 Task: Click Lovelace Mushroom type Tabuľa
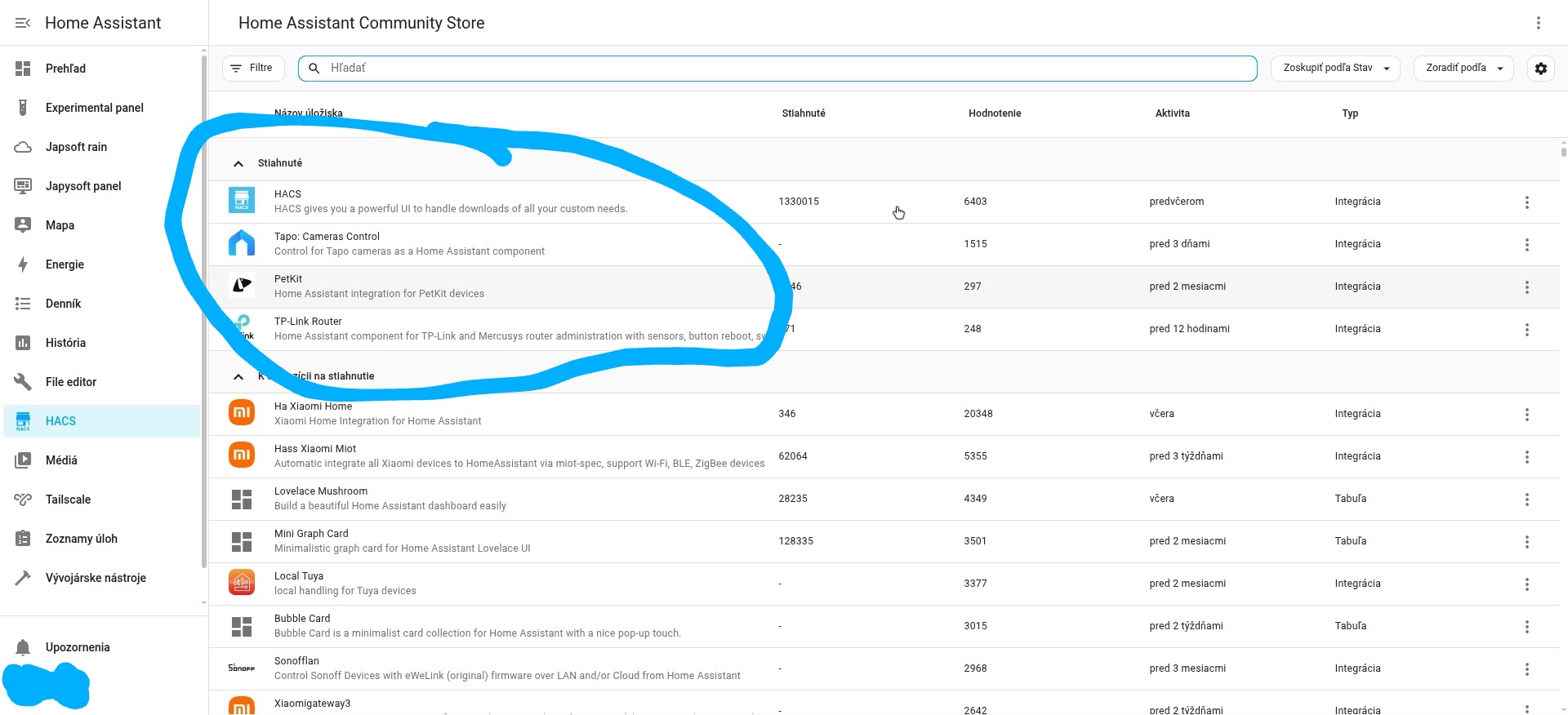(1351, 499)
